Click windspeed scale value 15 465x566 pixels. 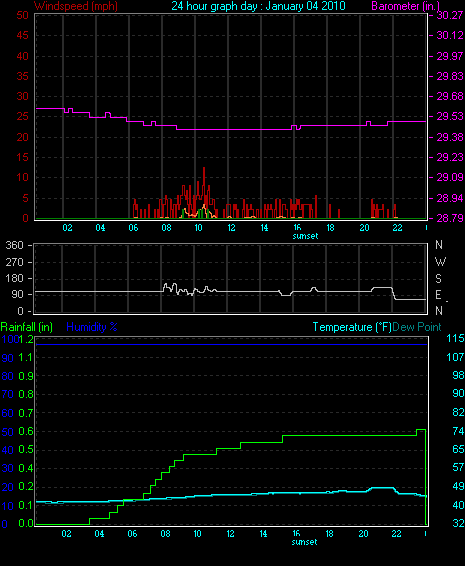[x=22, y=157]
